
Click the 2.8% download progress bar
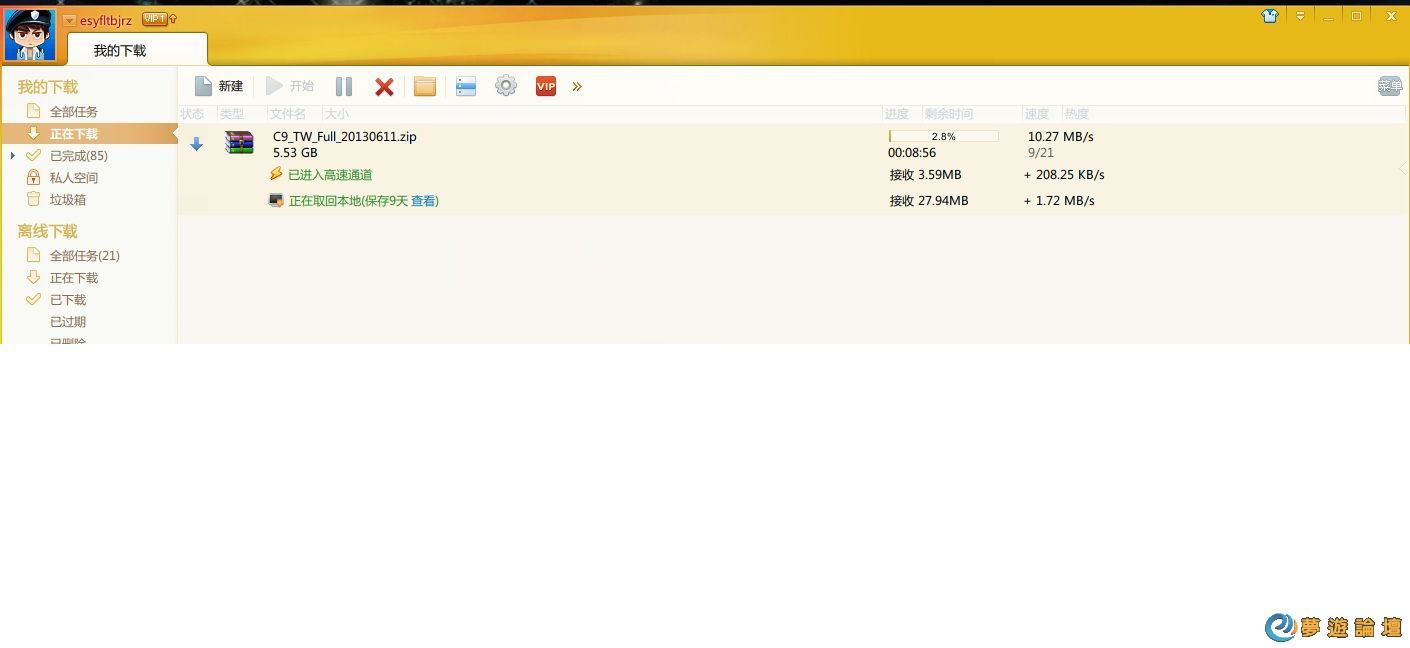(943, 136)
